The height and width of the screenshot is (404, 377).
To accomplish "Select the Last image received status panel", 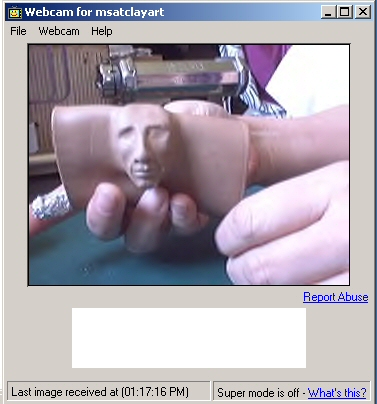I will tap(109, 391).
